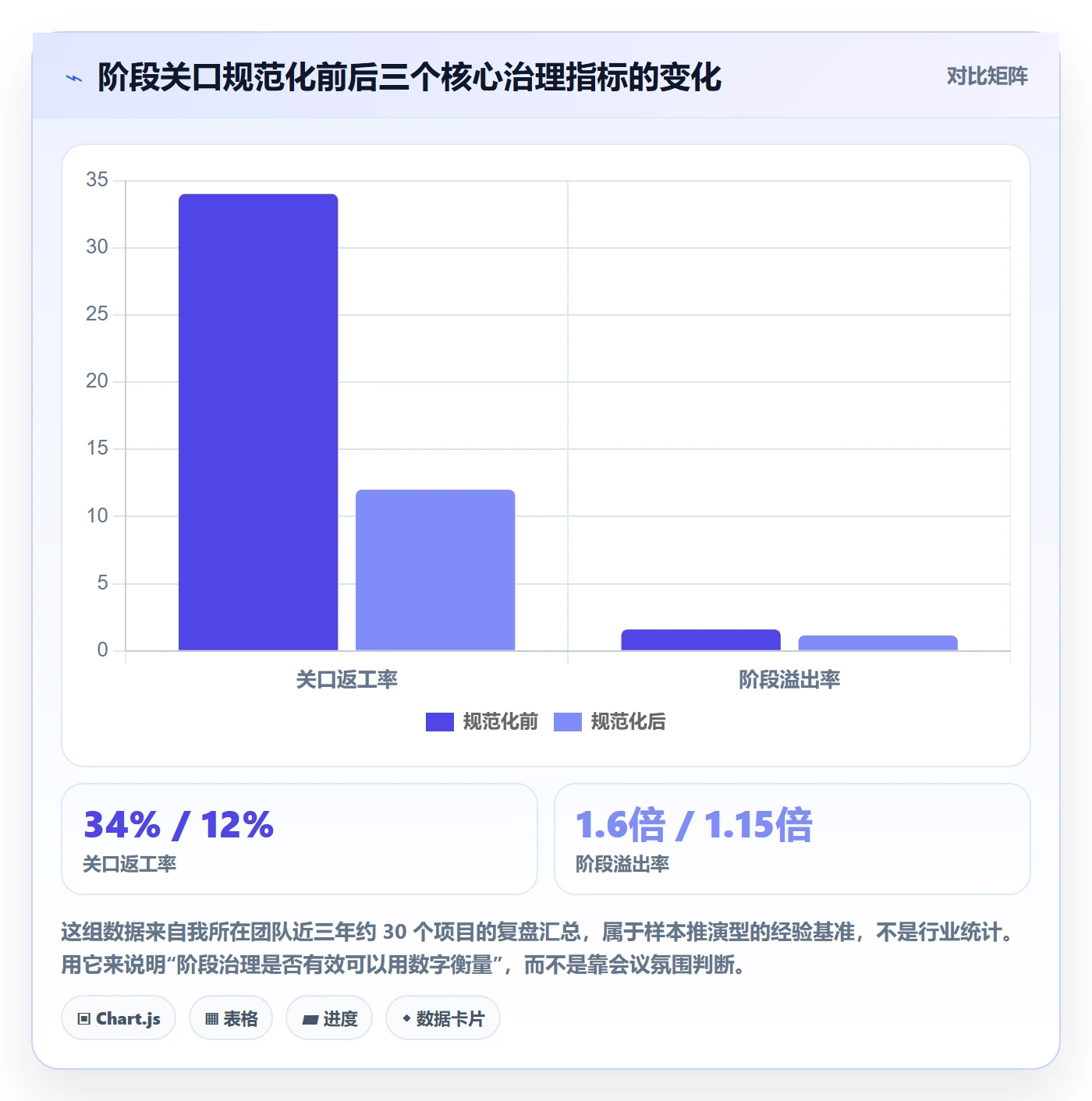Toggle the 规范化后 legend item
Screen dimensions: 1092x1101
click(x=610, y=722)
